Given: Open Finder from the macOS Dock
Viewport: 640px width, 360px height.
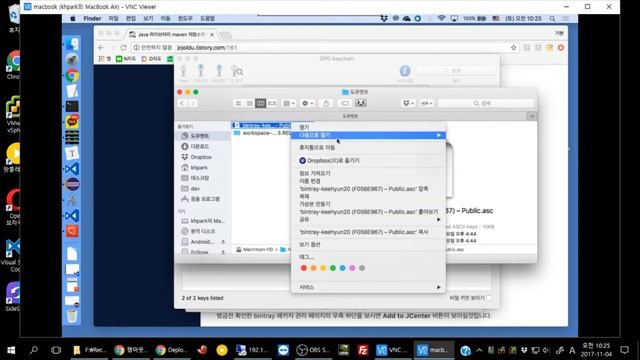Looking at the screenshot, I should tap(72, 44).
